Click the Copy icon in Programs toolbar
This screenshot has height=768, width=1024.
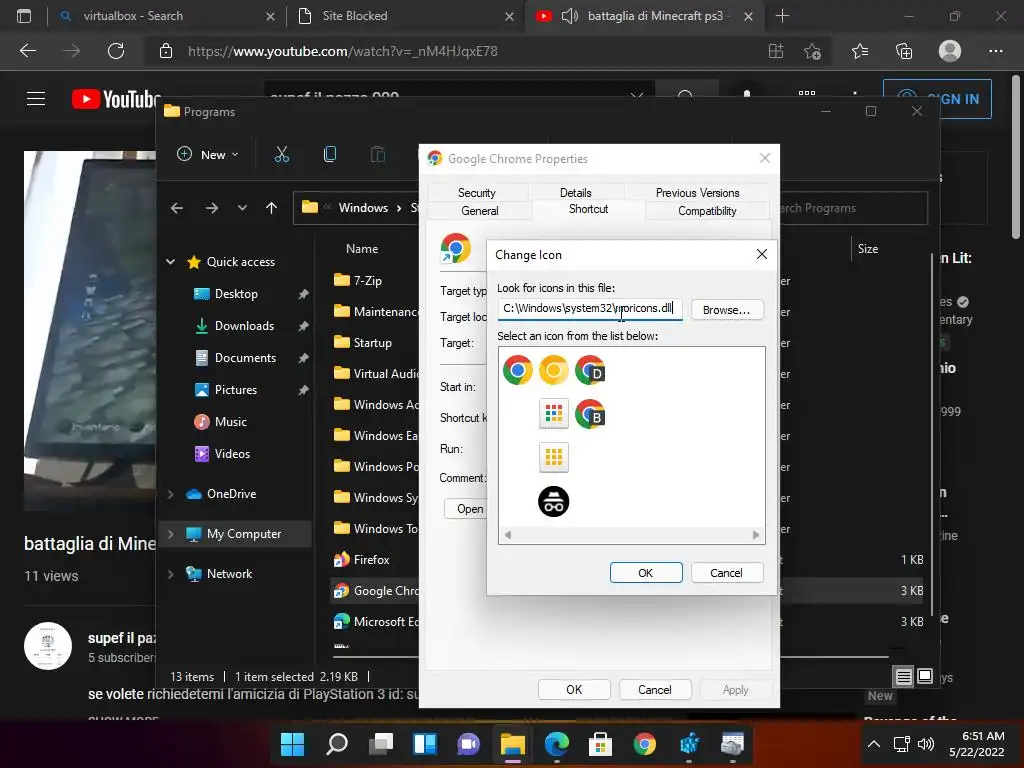tap(330, 154)
